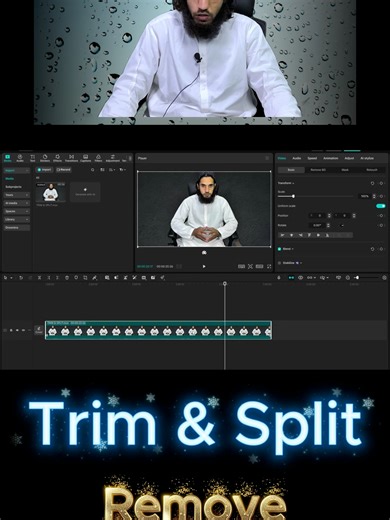Select the imported video thumbnail in media bin
Viewport: 390px width, 520px height.
(x=51, y=192)
